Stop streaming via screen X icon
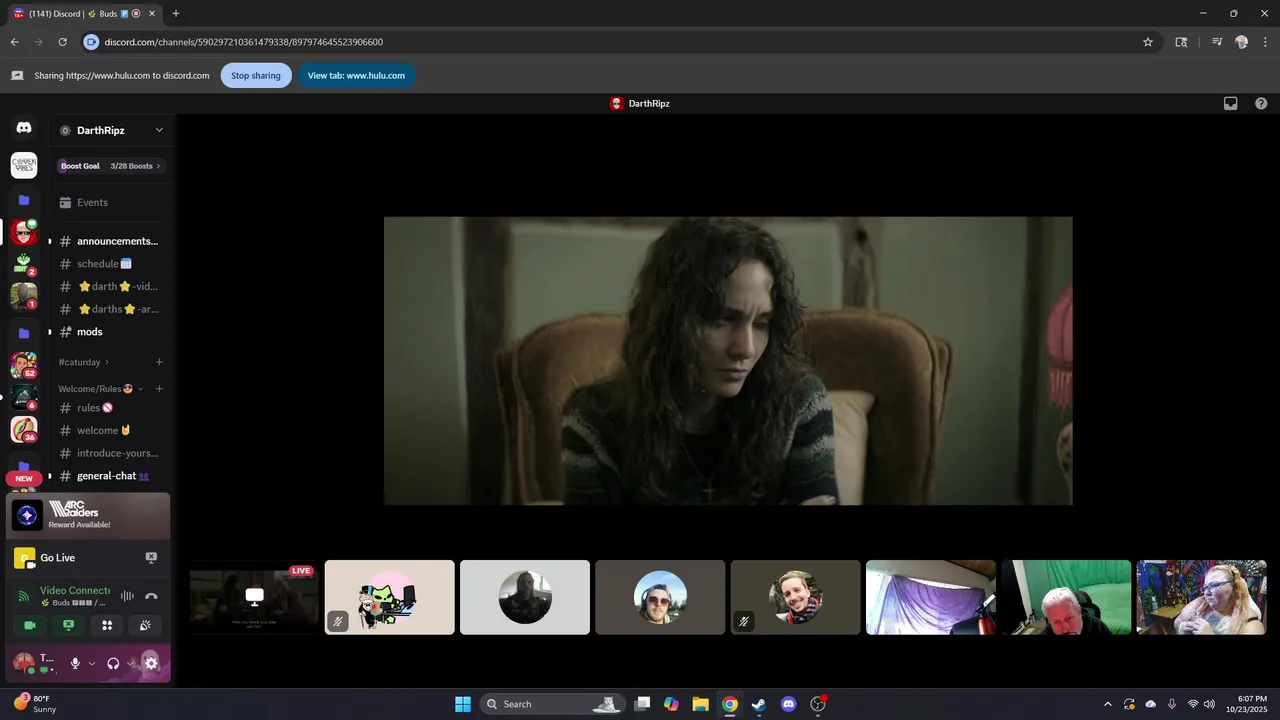Viewport: 1280px width, 720px height. 151,558
